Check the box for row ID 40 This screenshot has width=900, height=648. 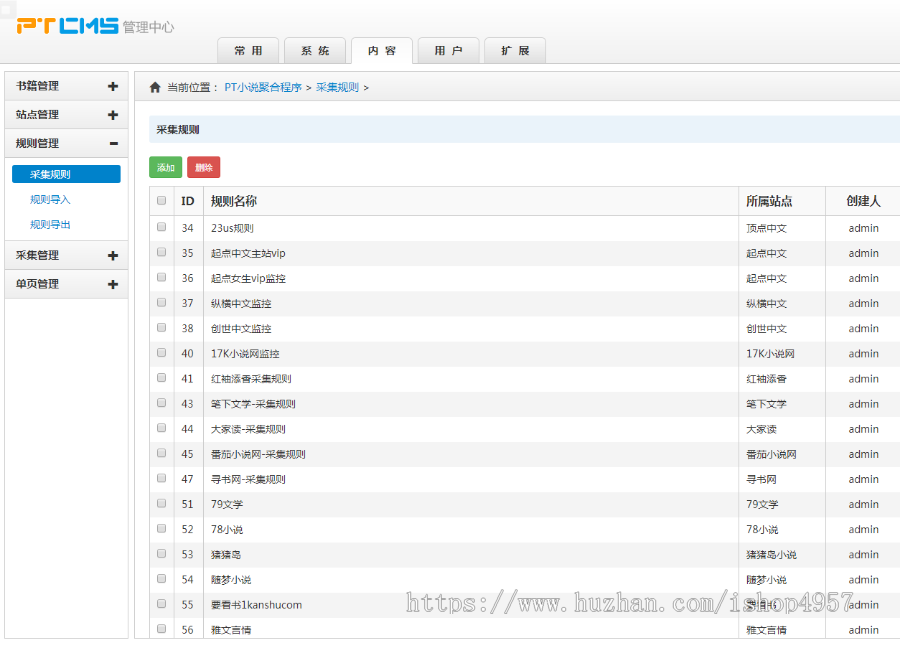(x=161, y=353)
